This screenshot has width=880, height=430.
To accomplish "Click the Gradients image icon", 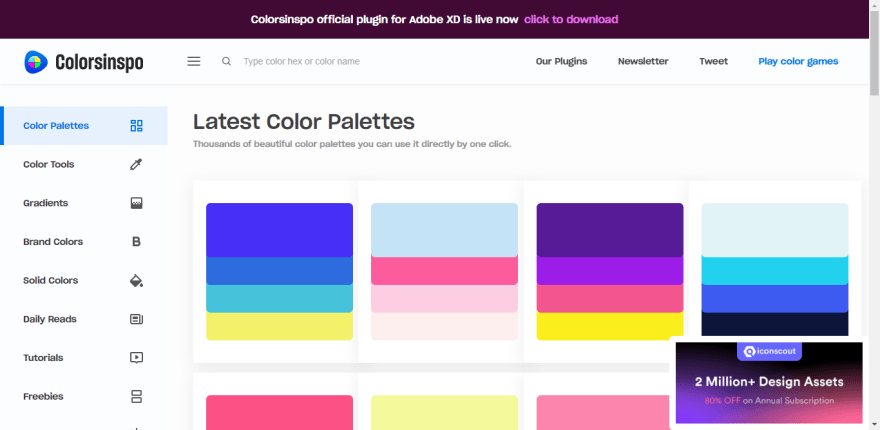I will pos(136,203).
